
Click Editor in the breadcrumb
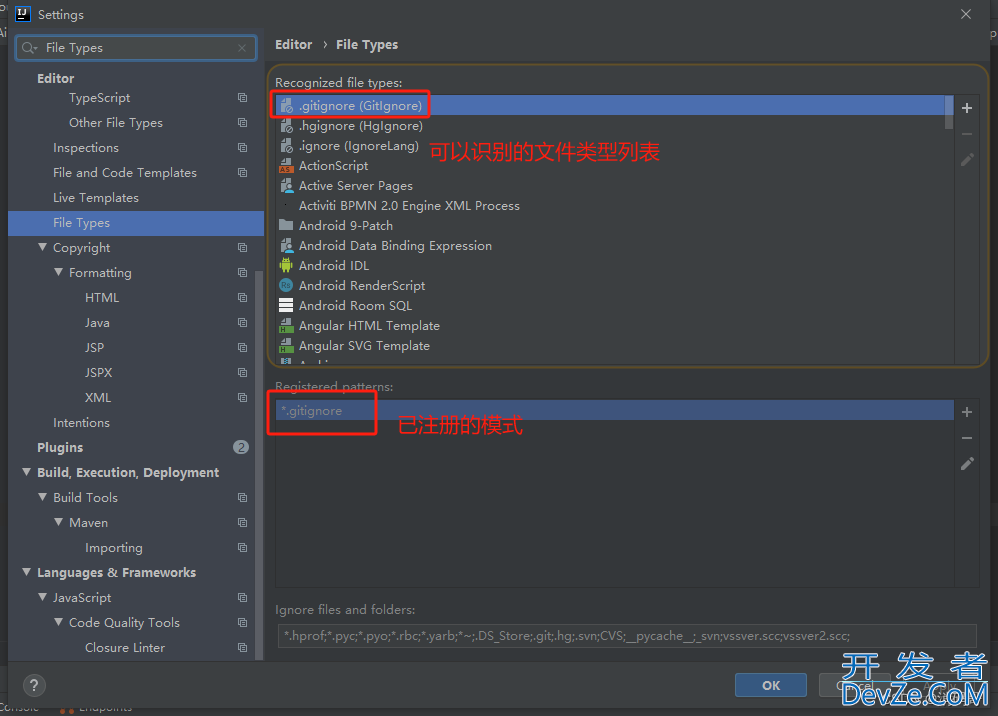(x=293, y=45)
